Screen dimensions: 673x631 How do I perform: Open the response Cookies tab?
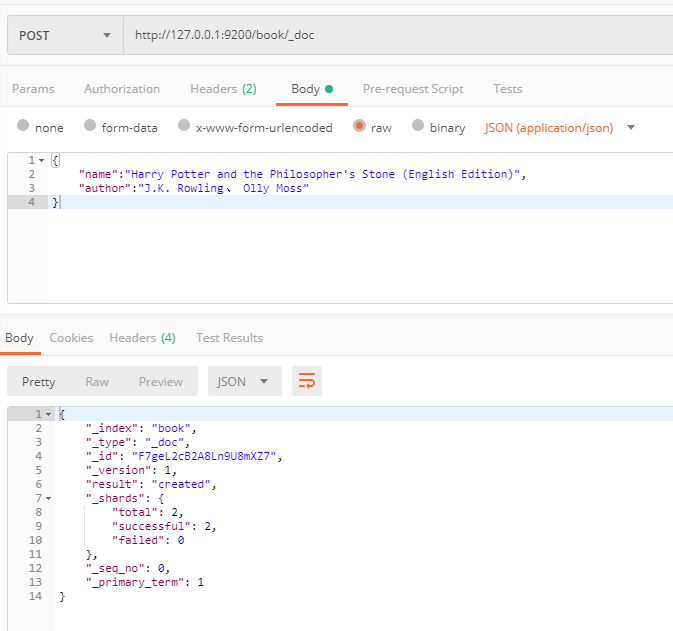point(71,338)
